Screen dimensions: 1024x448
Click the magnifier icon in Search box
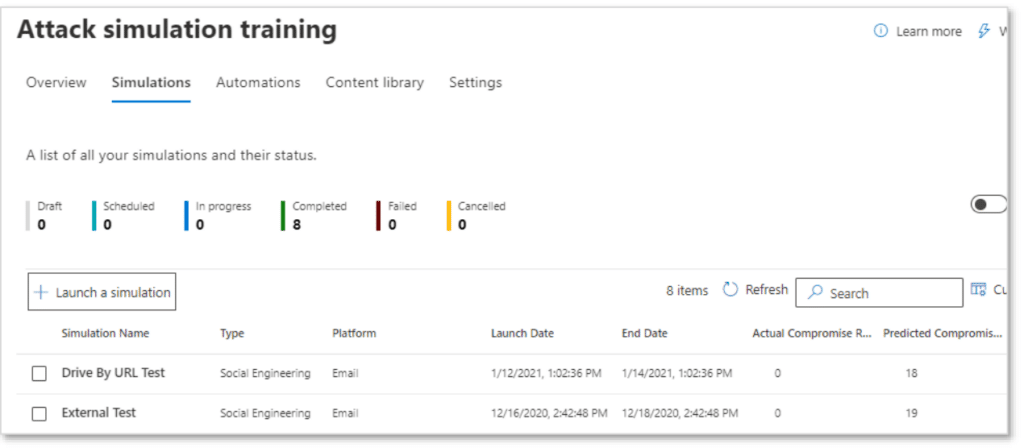pyautogui.click(x=815, y=293)
